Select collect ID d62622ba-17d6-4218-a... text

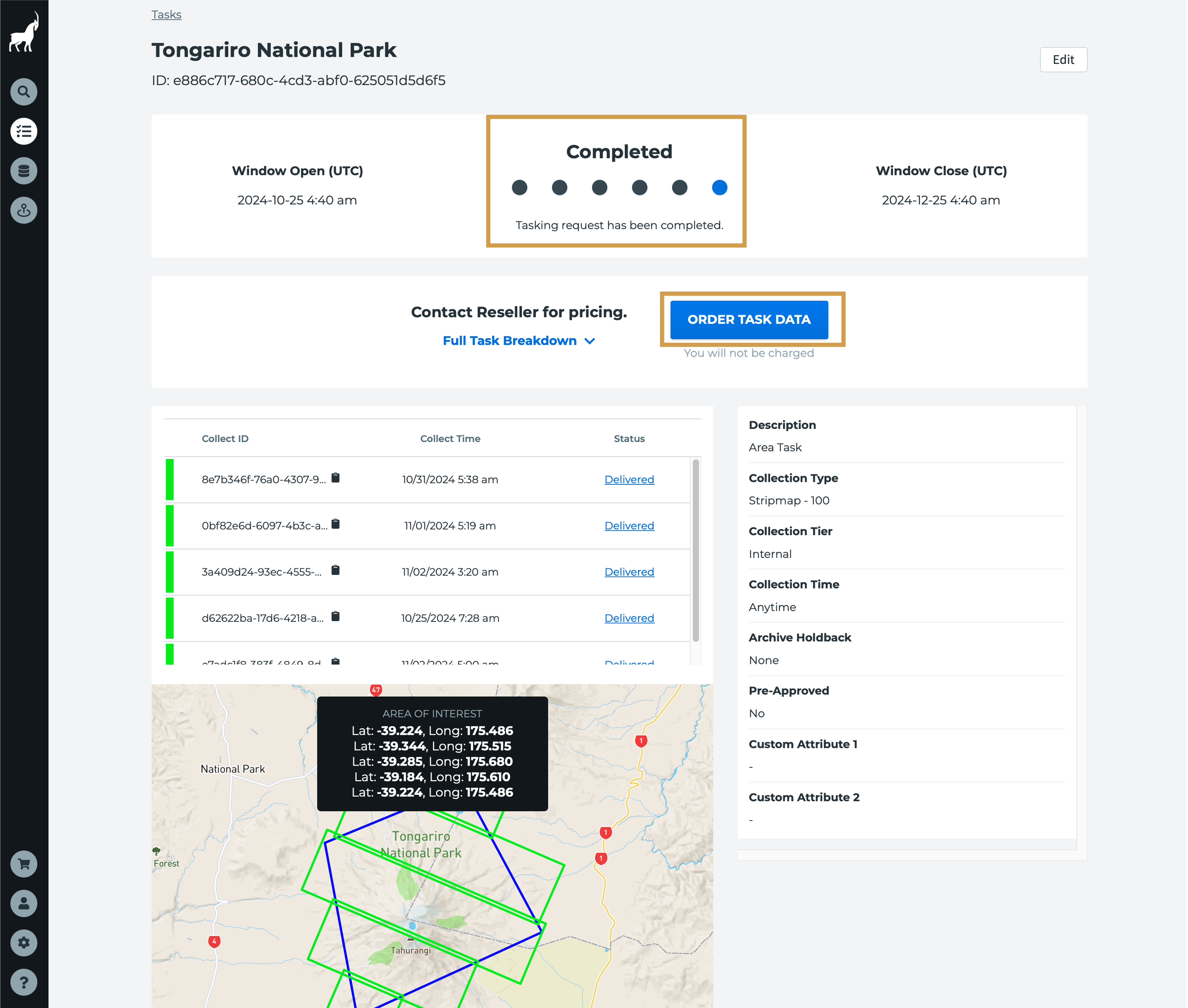(263, 618)
